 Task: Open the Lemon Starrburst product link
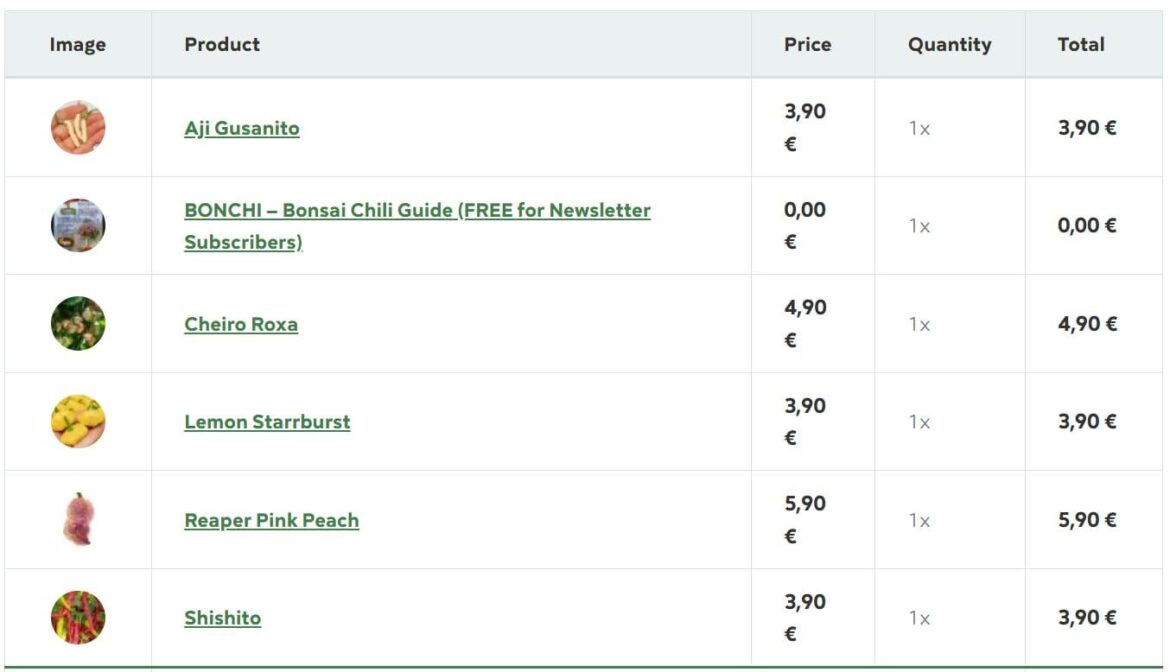[266, 422]
